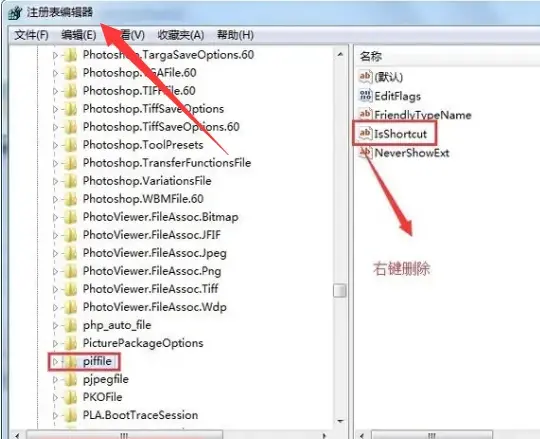The height and width of the screenshot is (439, 540).
Task: Expand the piffile tree node
Action: point(55,362)
